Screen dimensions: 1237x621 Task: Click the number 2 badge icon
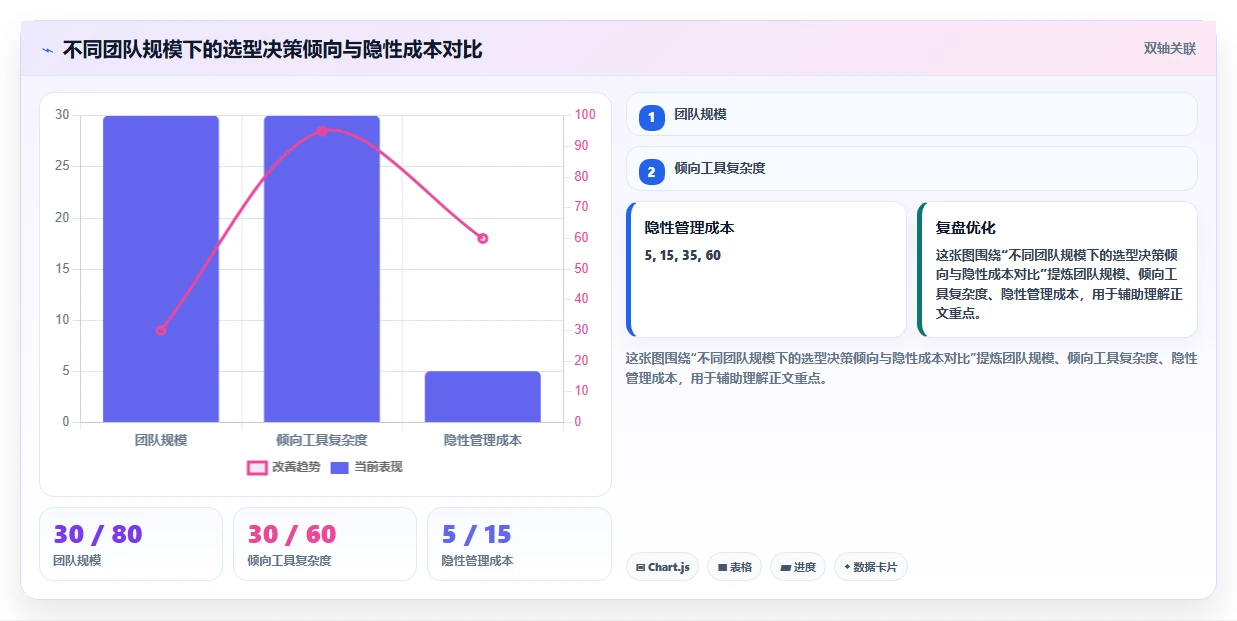(x=652, y=172)
